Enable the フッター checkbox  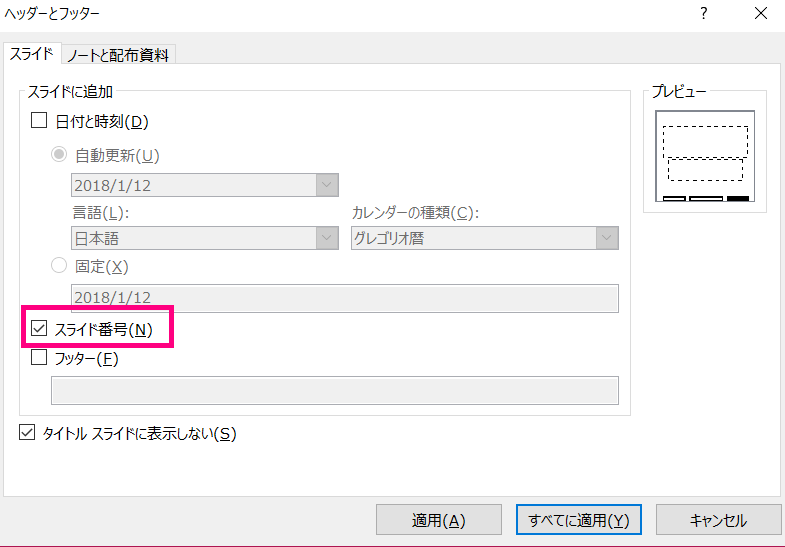pyautogui.click(x=39, y=357)
